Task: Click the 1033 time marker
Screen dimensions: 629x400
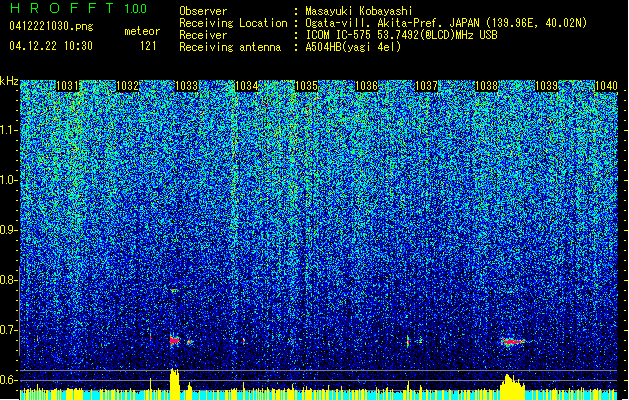Action: click(x=187, y=86)
